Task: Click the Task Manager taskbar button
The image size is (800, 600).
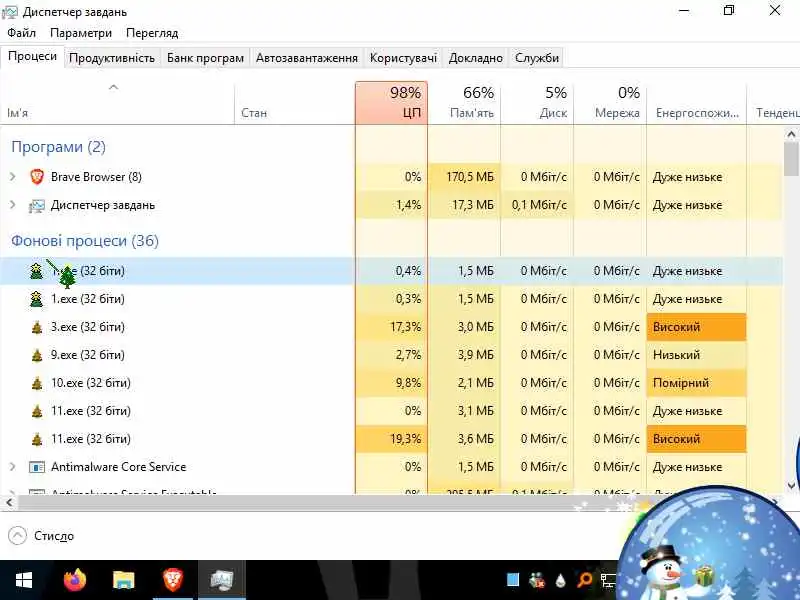Action: pyautogui.click(x=222, y=580)
